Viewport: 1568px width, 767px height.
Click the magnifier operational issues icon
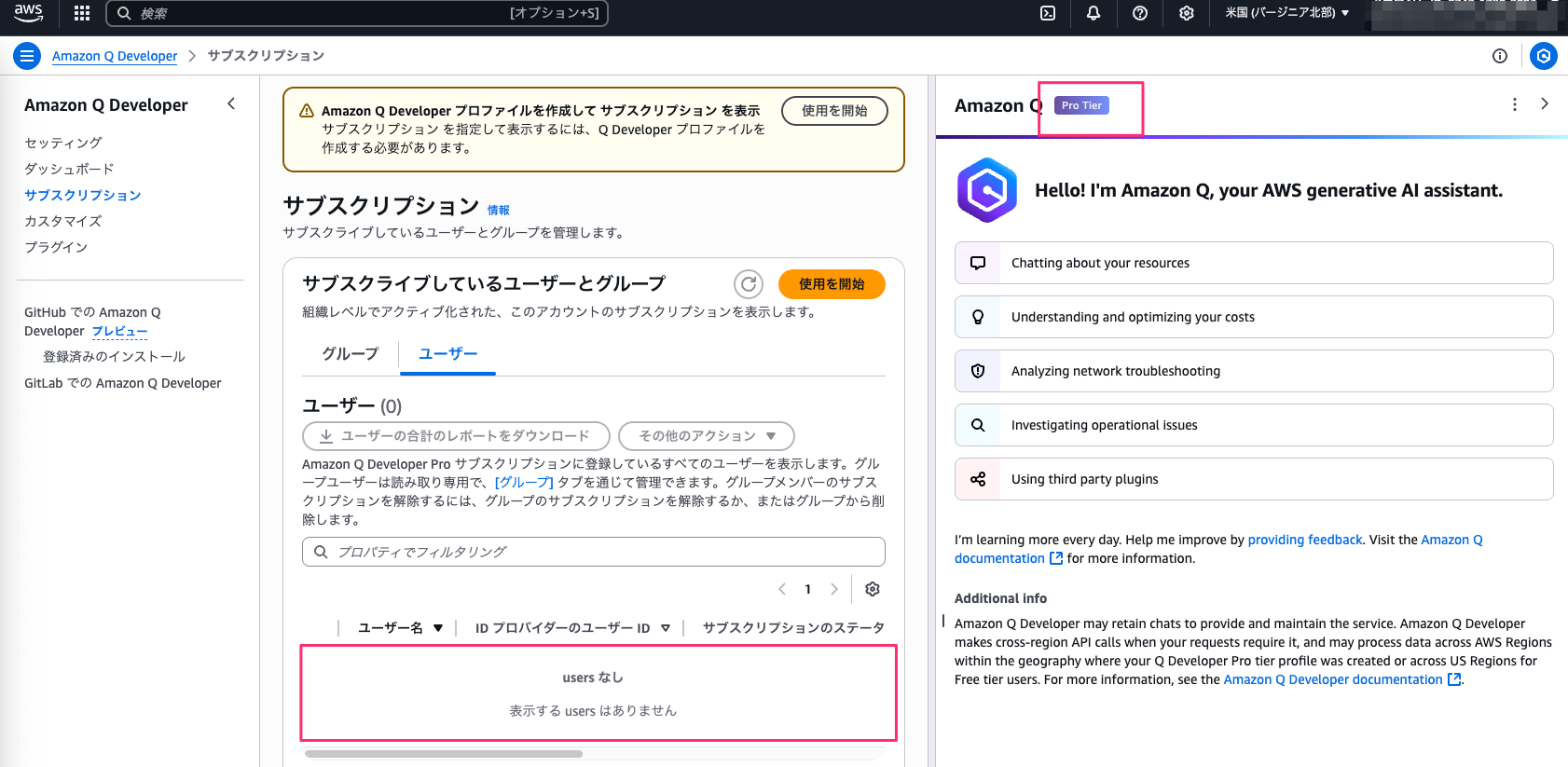(978, 425)
